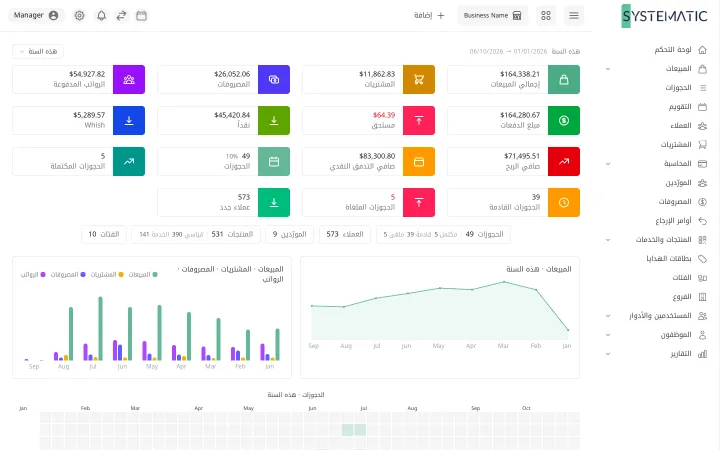Image resolution: width=720 pixels, height=450 pixels.
Task: Toggle المبيعات green legend dot in bar chart
Action: tap(155, 275)
